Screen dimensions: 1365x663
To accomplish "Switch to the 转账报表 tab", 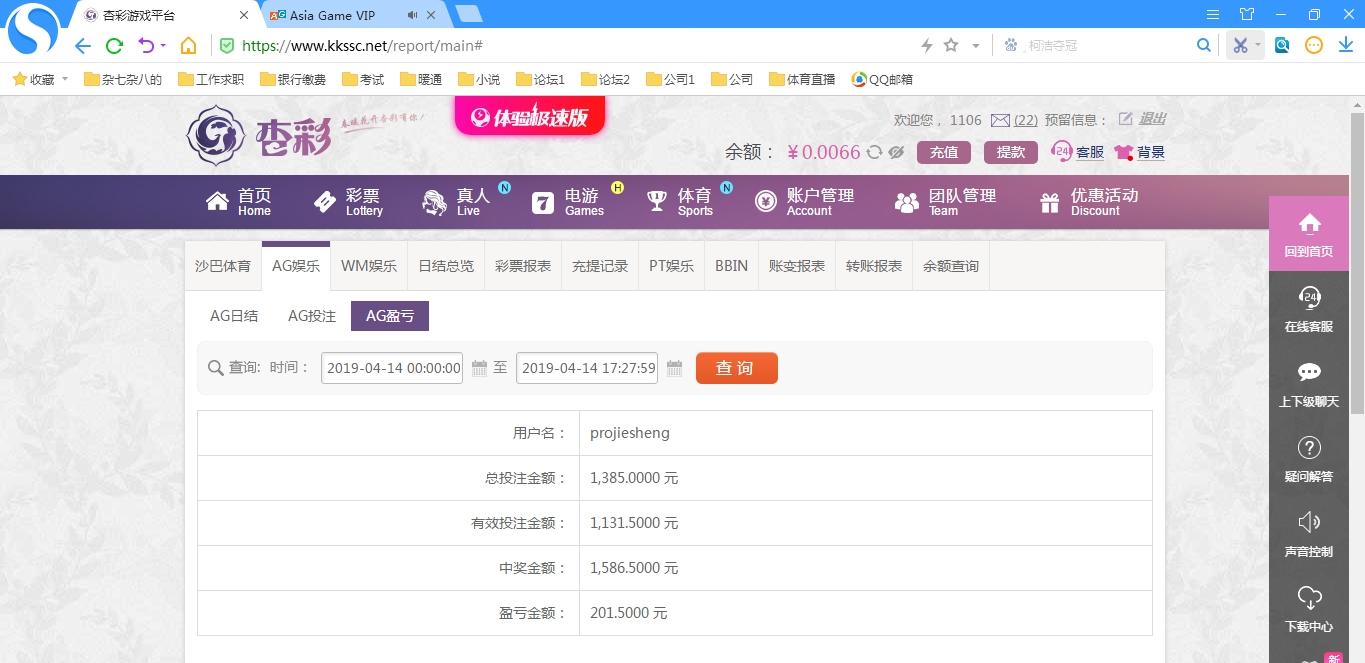I will (x=874, y=266).
